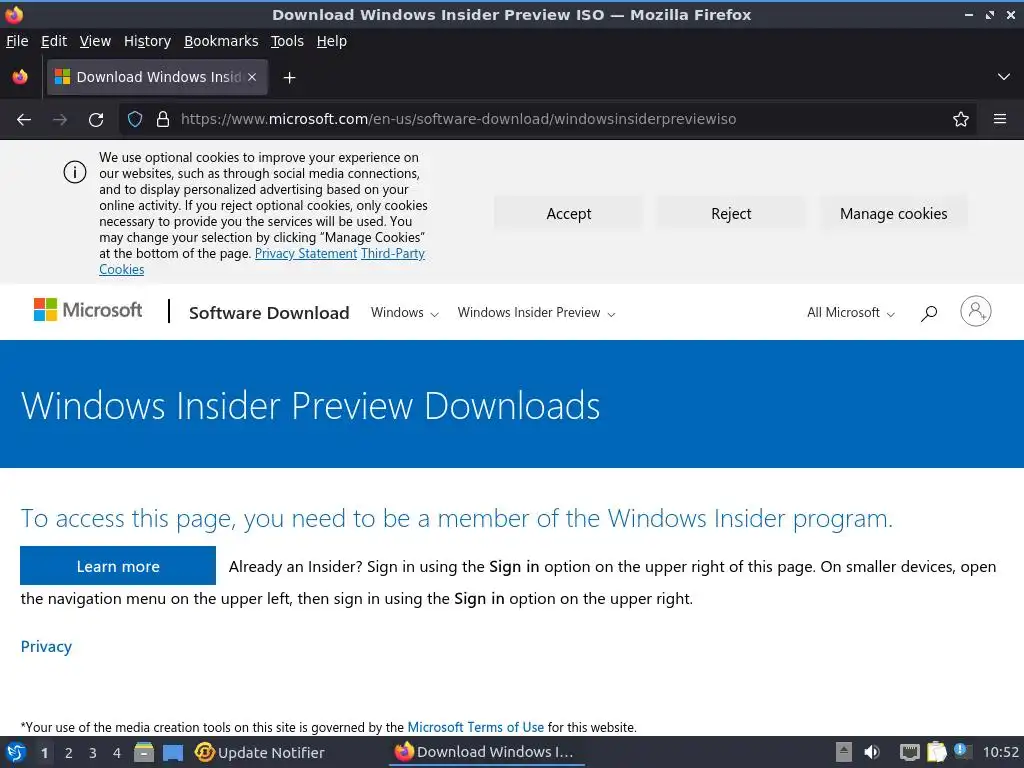Open the Help menu
1024x768 pixels.
pyautogui.click(x=332, y=41)
